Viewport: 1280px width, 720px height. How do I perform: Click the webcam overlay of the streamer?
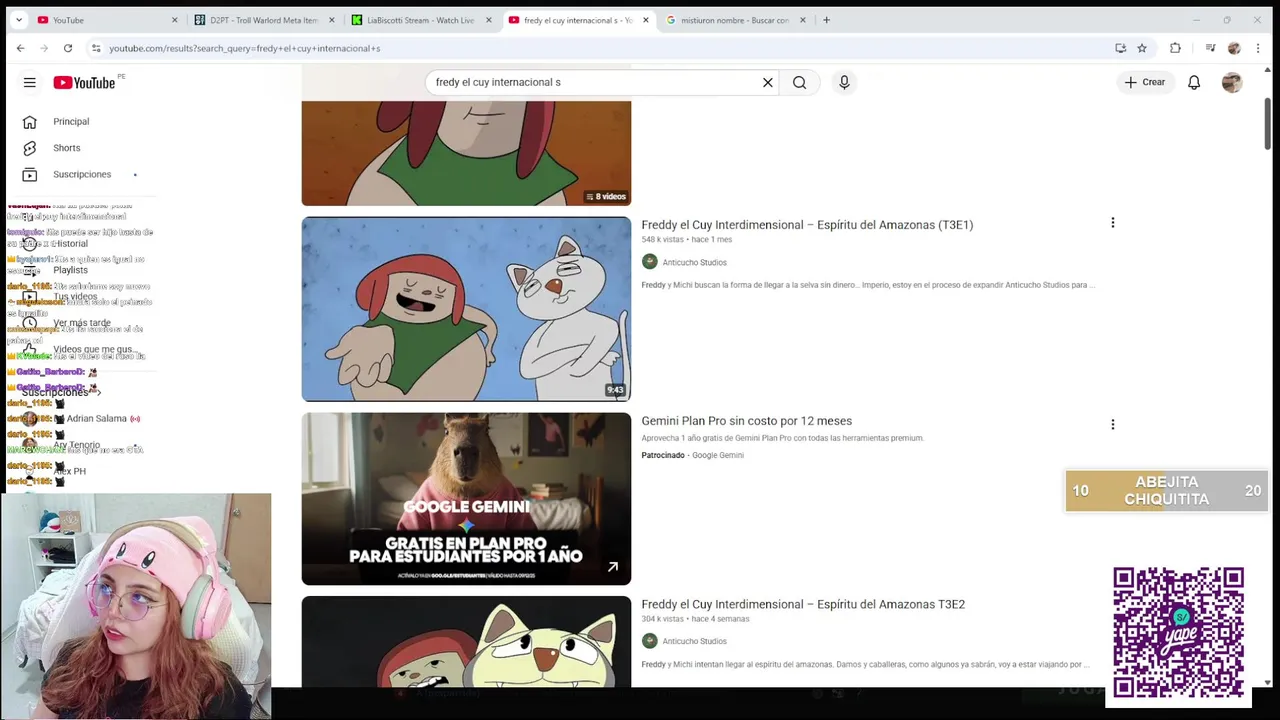(136, 606)
